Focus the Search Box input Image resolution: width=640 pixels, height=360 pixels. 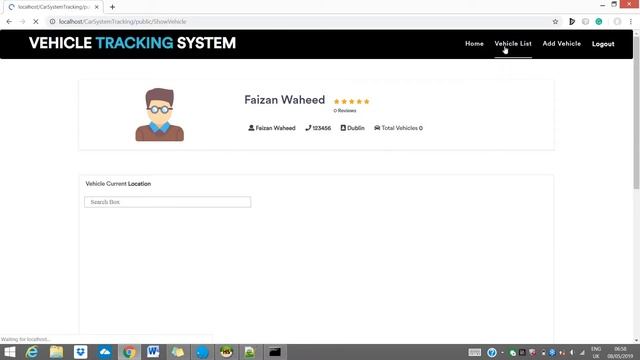[167, 202]
